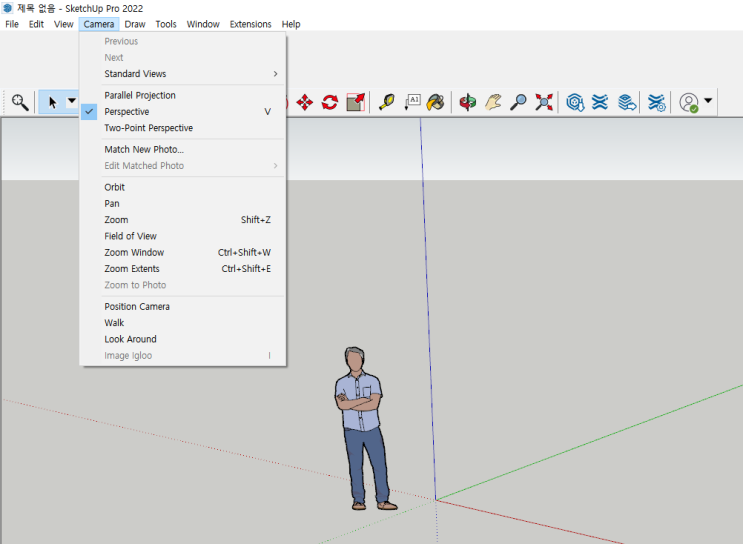Select the Zoom magnifier tool in toolbar

tap(518, 102)
